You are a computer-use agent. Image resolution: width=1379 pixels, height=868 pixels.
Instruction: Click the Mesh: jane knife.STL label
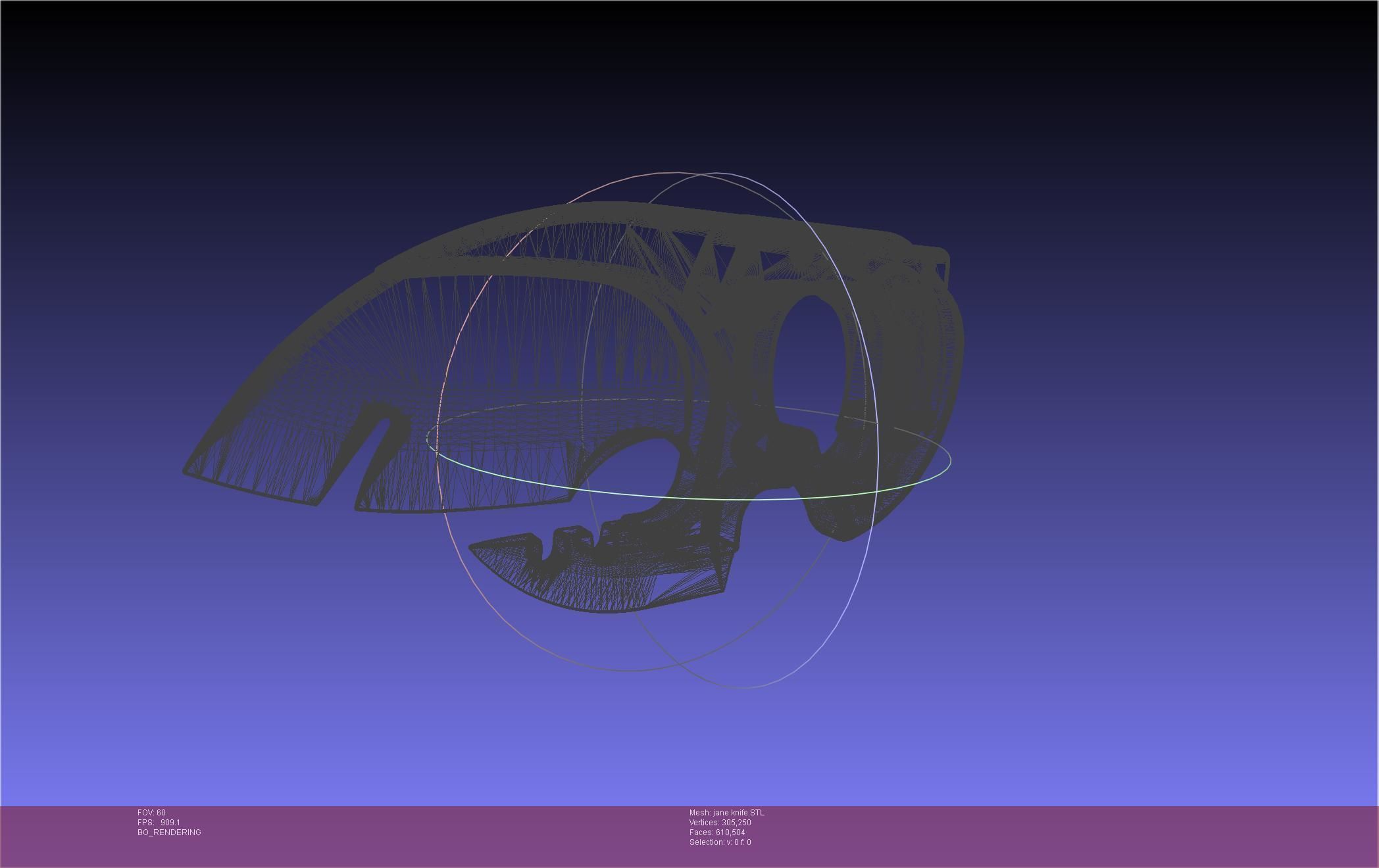726,813
